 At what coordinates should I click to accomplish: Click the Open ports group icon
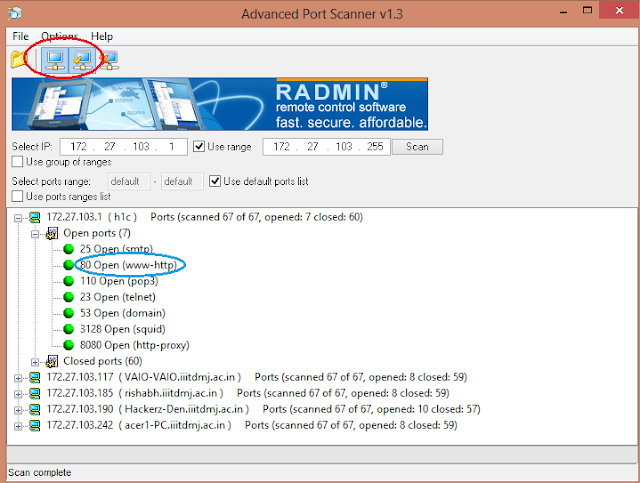(x=52, y=234)
